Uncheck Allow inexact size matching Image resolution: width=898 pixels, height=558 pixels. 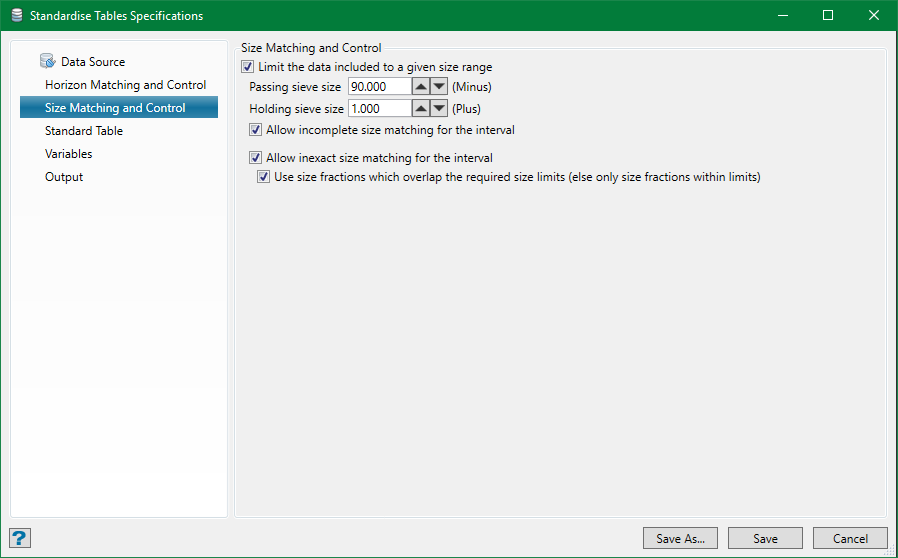(x=255, y=158)
